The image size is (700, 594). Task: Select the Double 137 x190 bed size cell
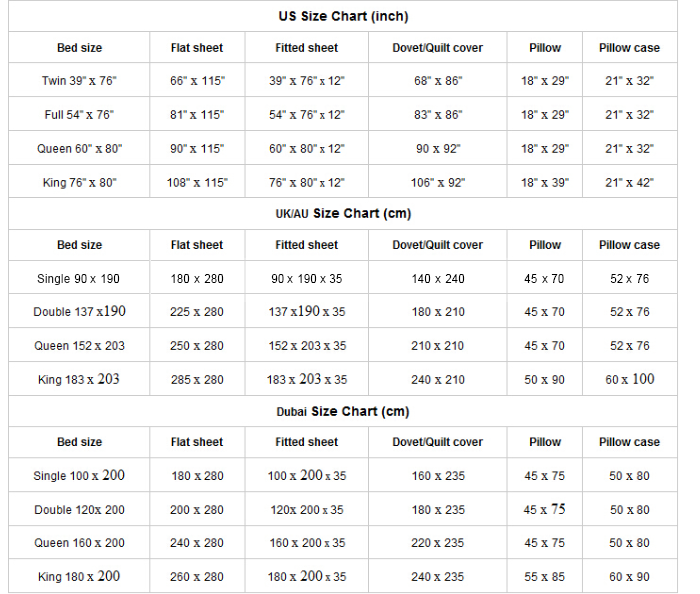[x=79, y=312]
